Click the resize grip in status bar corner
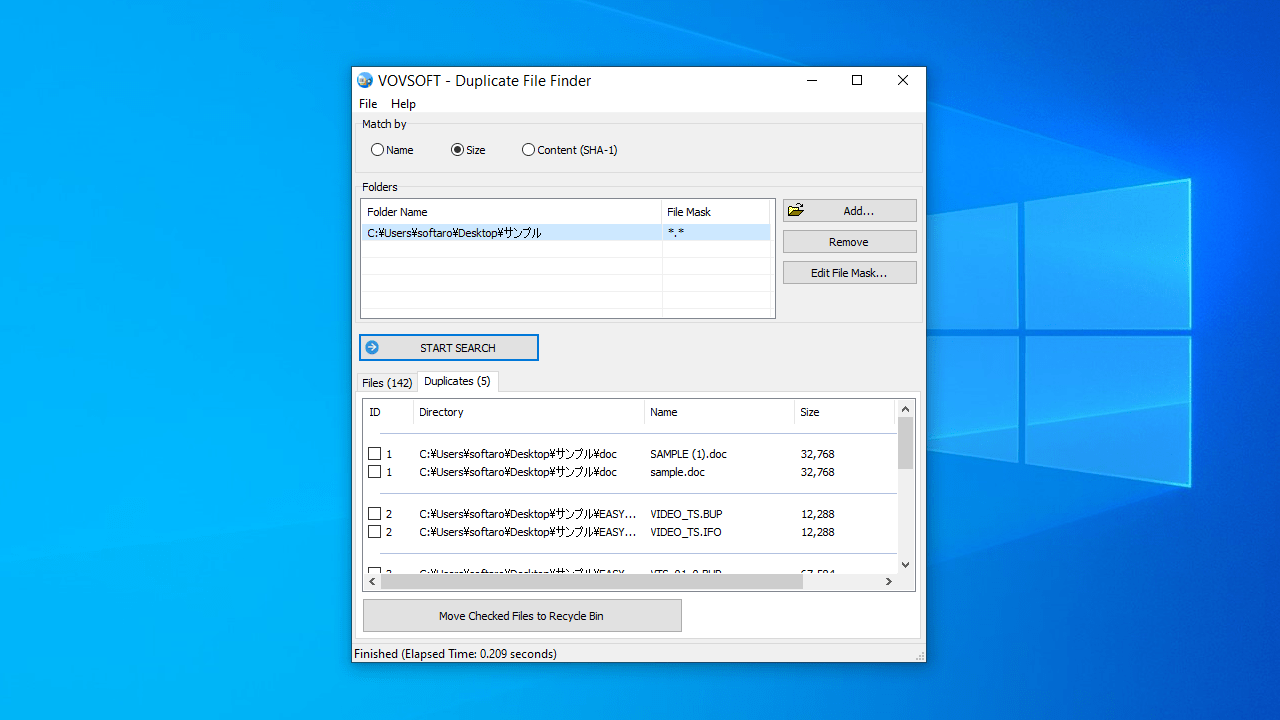1280x720 pixels. pyautogui.click(x=919, y=655)
